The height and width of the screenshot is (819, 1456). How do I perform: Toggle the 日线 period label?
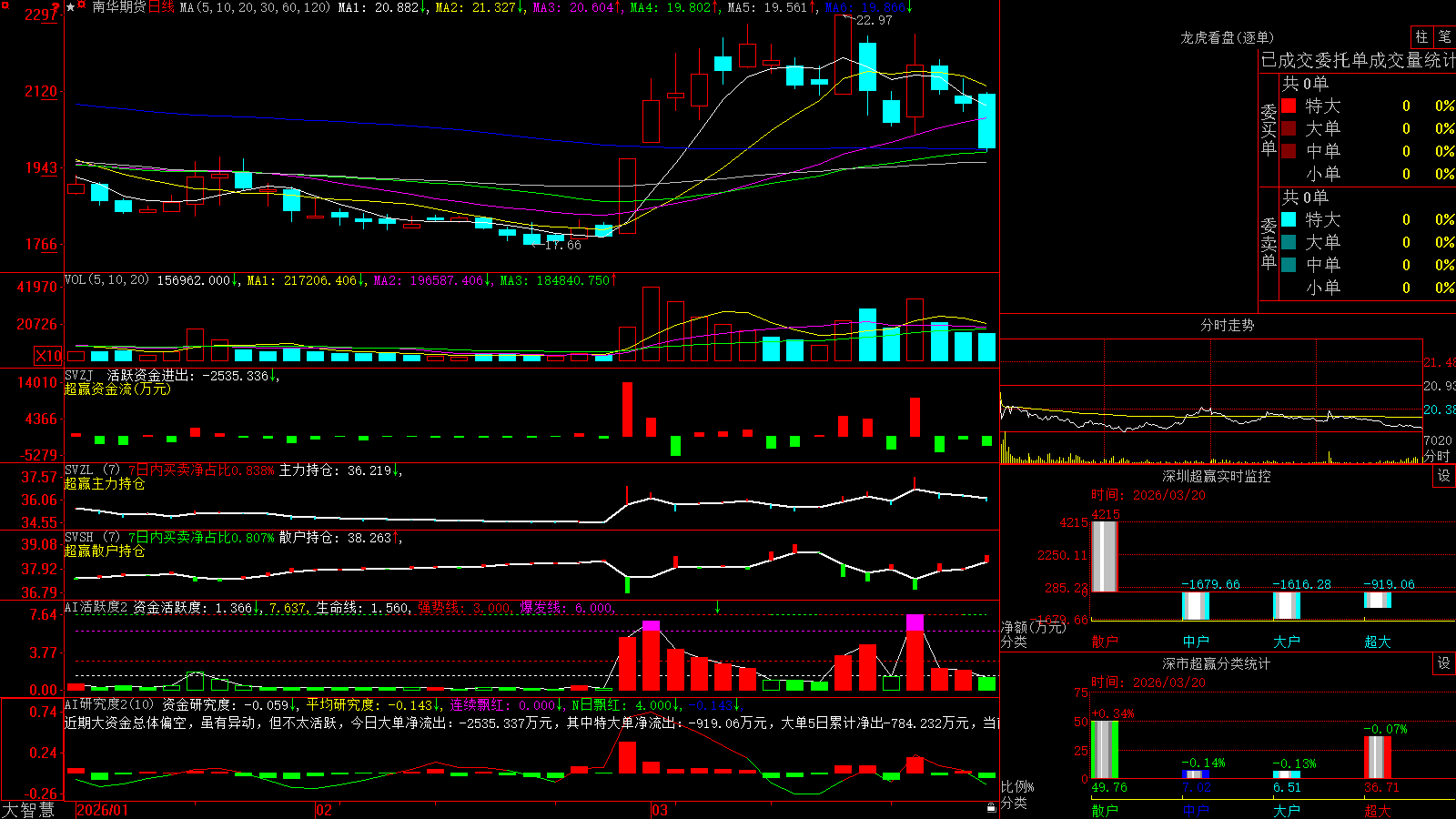(161, 7)
